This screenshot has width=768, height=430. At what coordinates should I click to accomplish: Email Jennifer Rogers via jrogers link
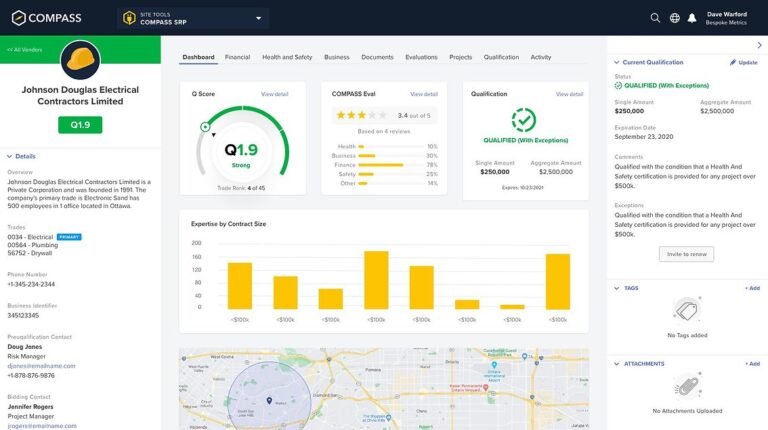point(42,426)
